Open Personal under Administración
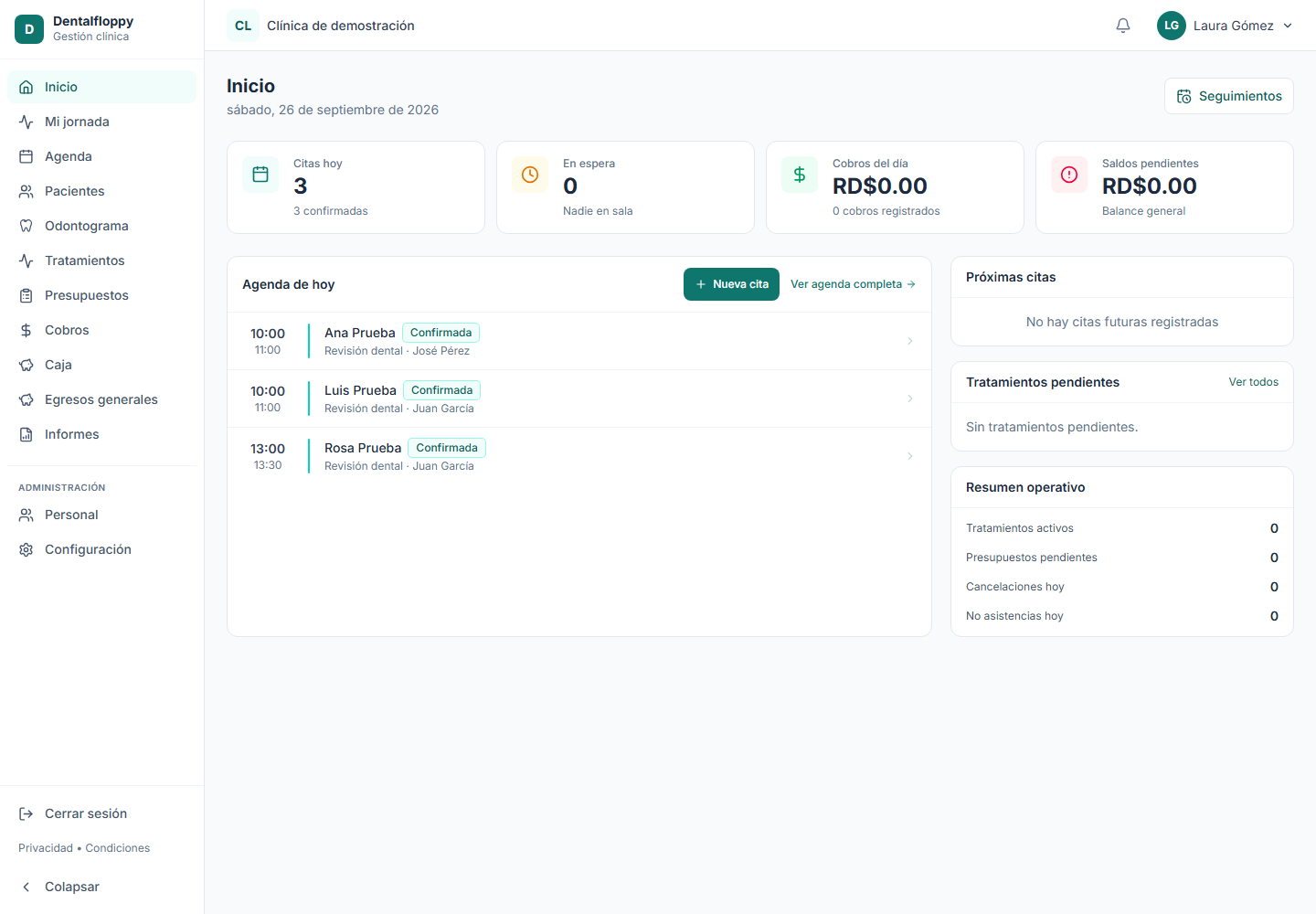 click(x=101, y=515)
